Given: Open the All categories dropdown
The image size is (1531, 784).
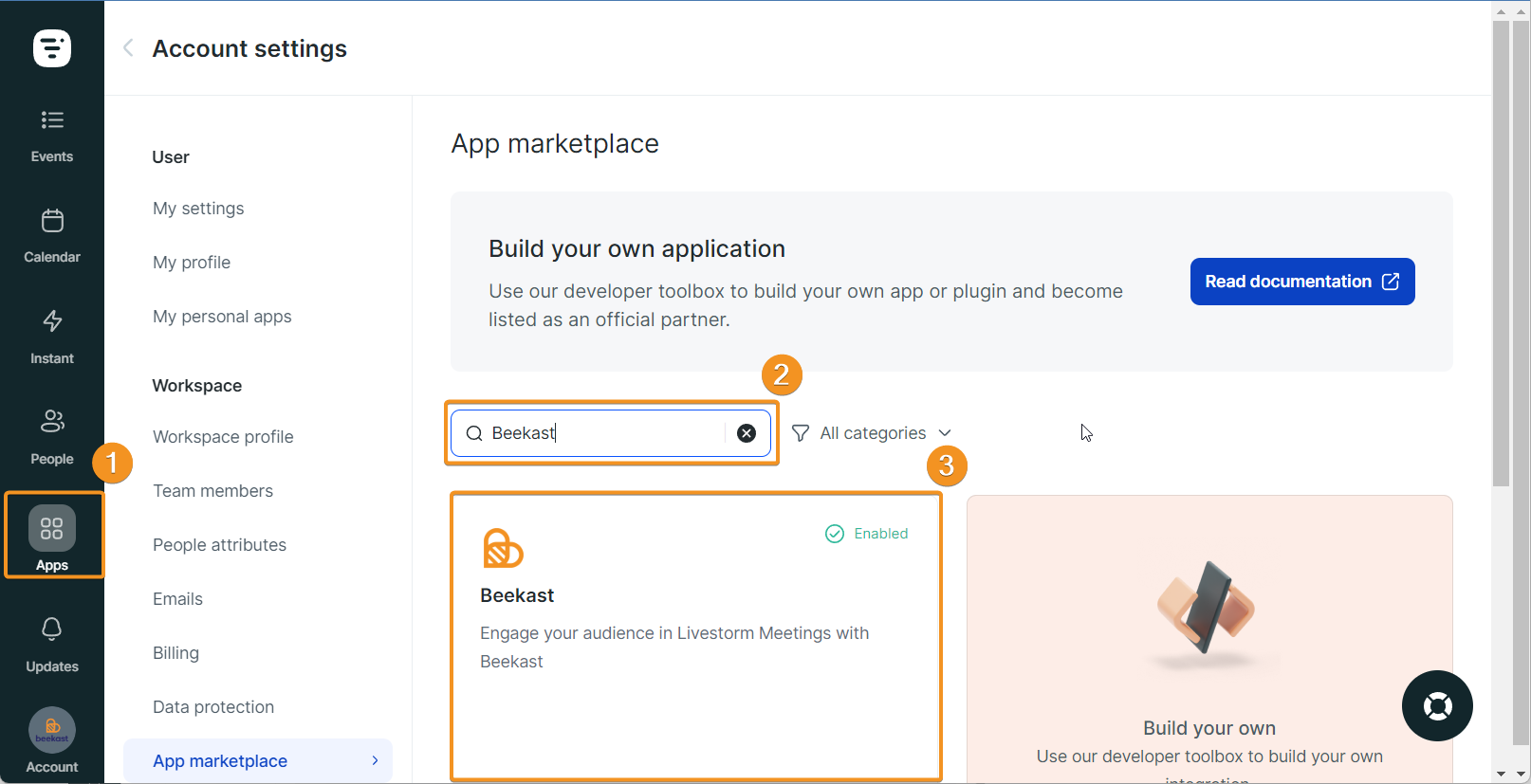Looking at the screenshot, I should point(872,433).
